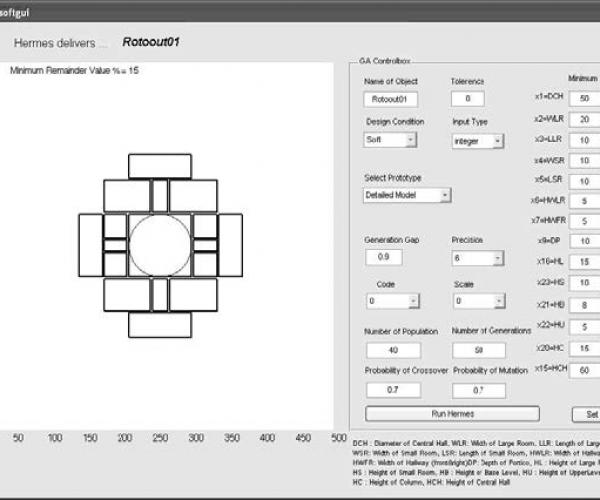Open the Input Type dropdown showing integer

tap(478, 141)
